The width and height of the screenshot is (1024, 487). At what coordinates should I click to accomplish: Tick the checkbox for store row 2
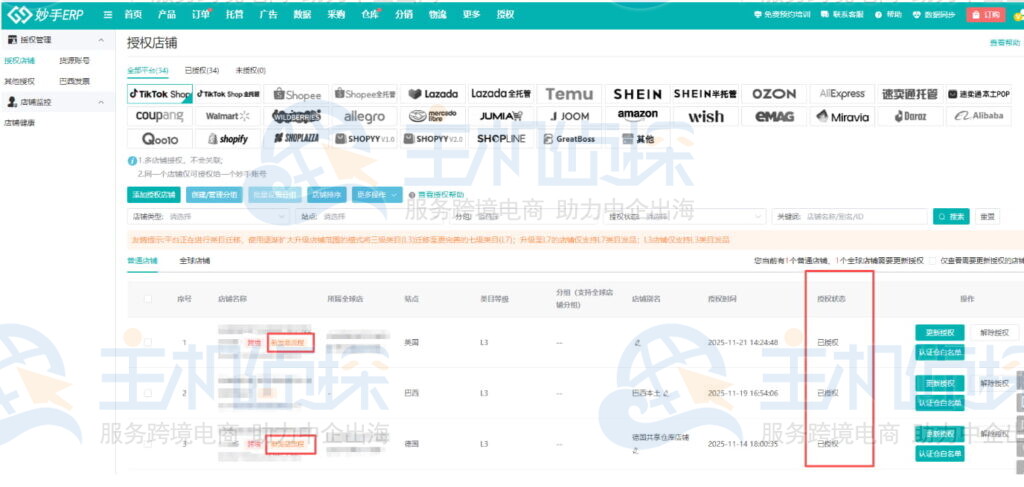click(x=148, y=393)
